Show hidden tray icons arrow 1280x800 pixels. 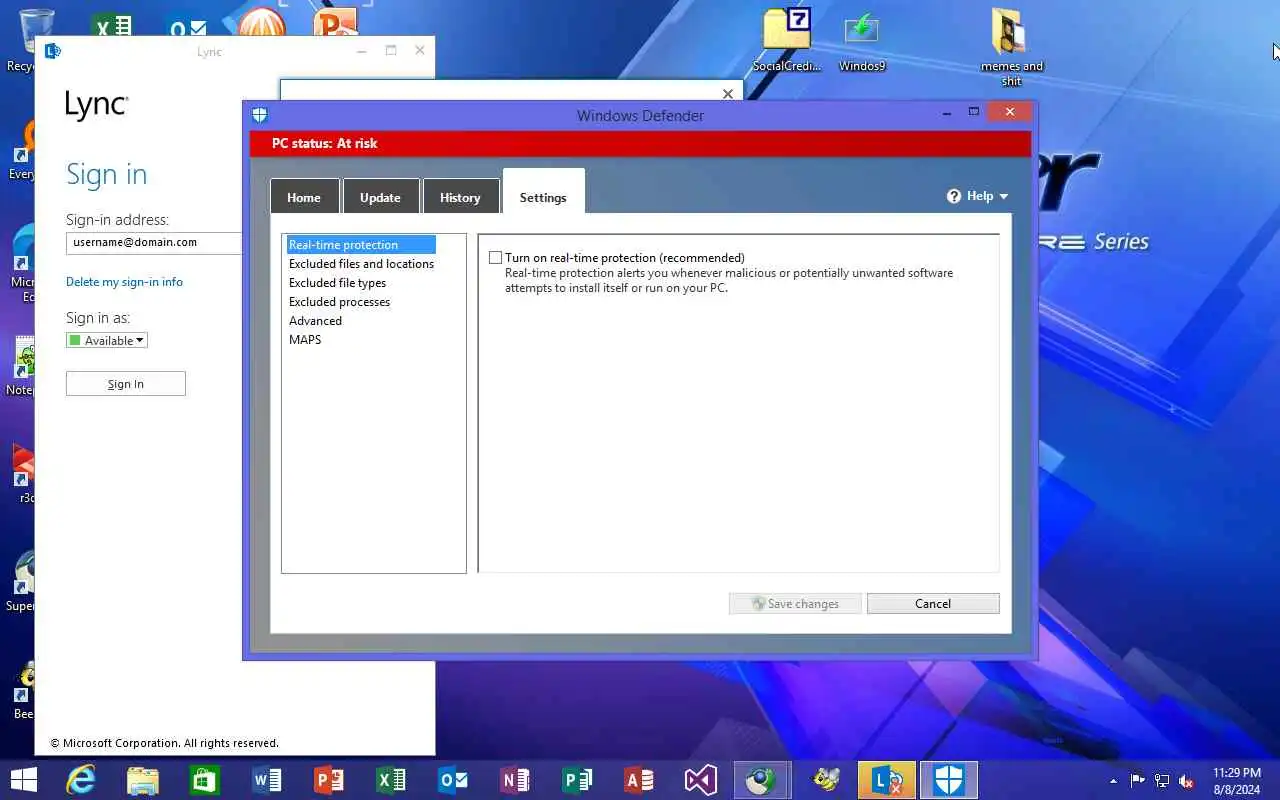1113,781
